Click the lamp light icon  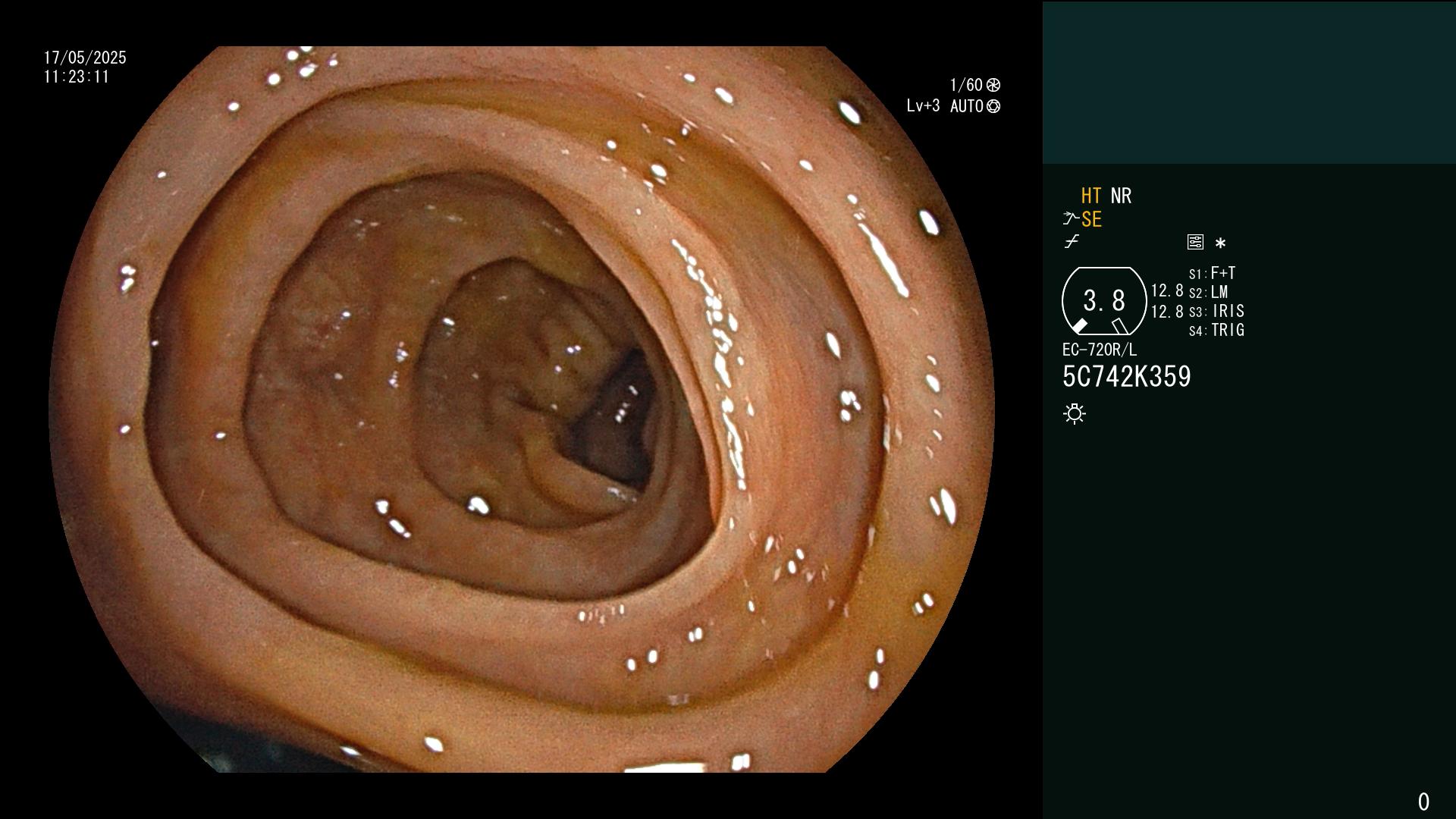[1075, 414]
